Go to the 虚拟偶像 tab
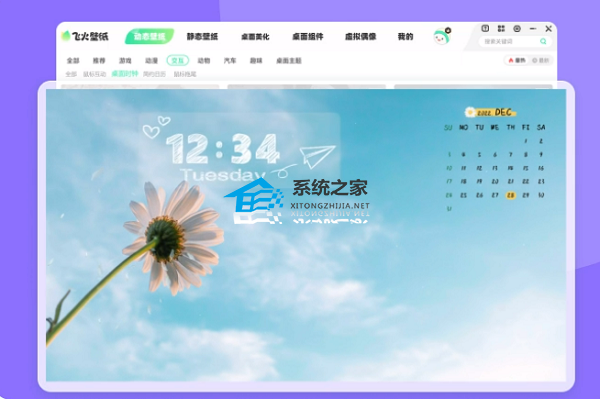 click(360, 37)
